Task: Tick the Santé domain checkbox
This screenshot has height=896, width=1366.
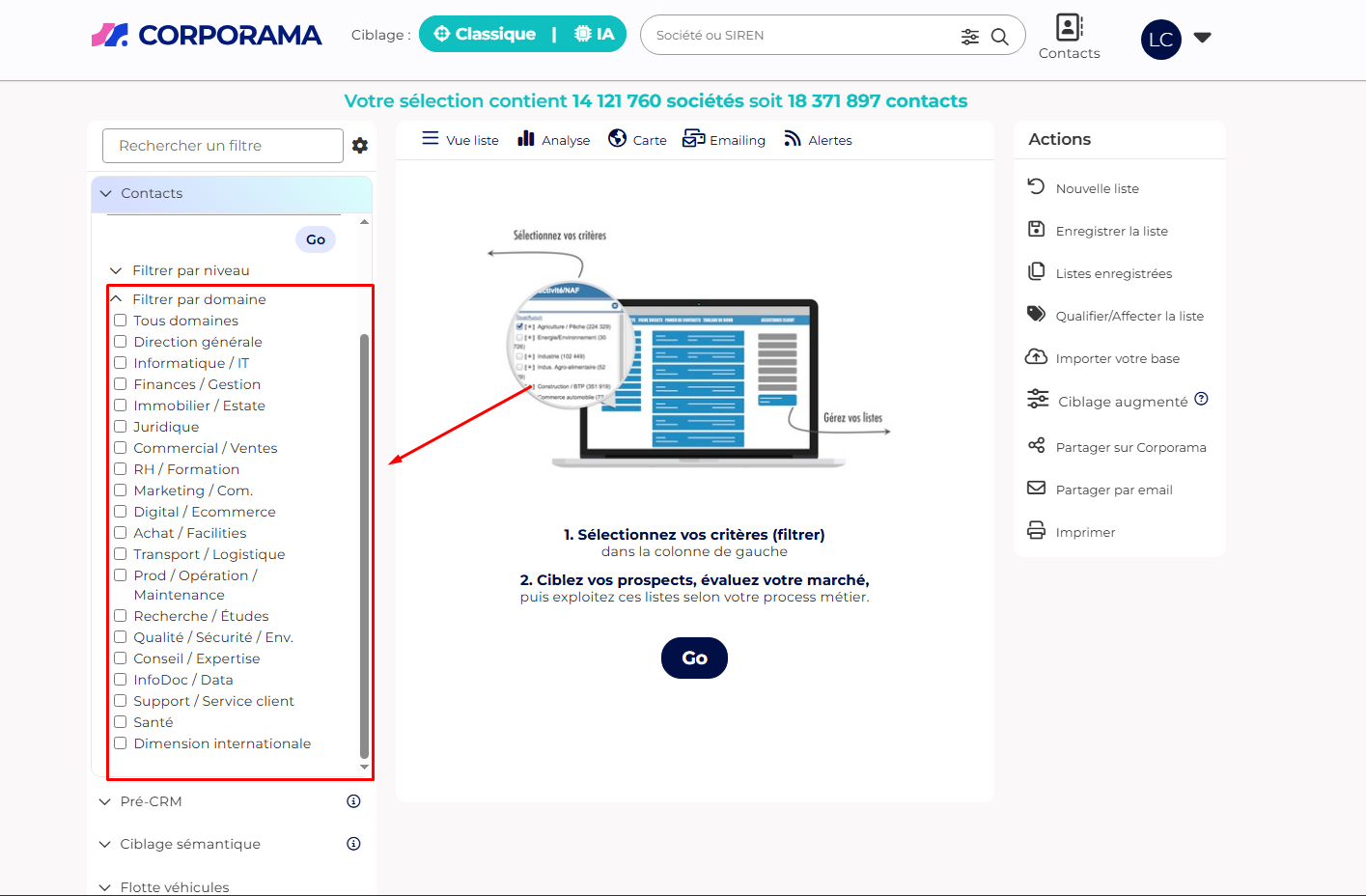Action: click(x=121, y=722)
